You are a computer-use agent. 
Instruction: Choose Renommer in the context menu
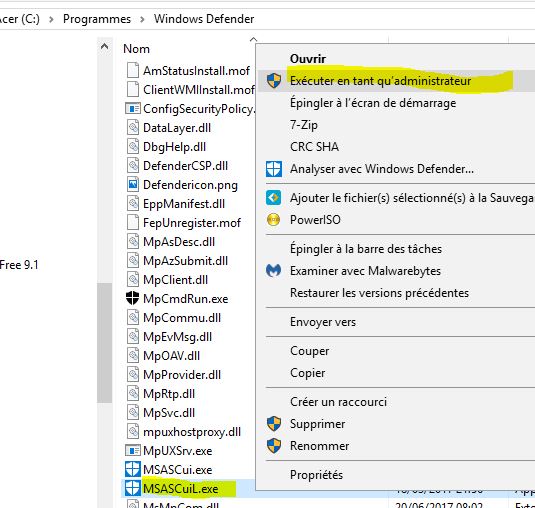[x=319, y=446]
